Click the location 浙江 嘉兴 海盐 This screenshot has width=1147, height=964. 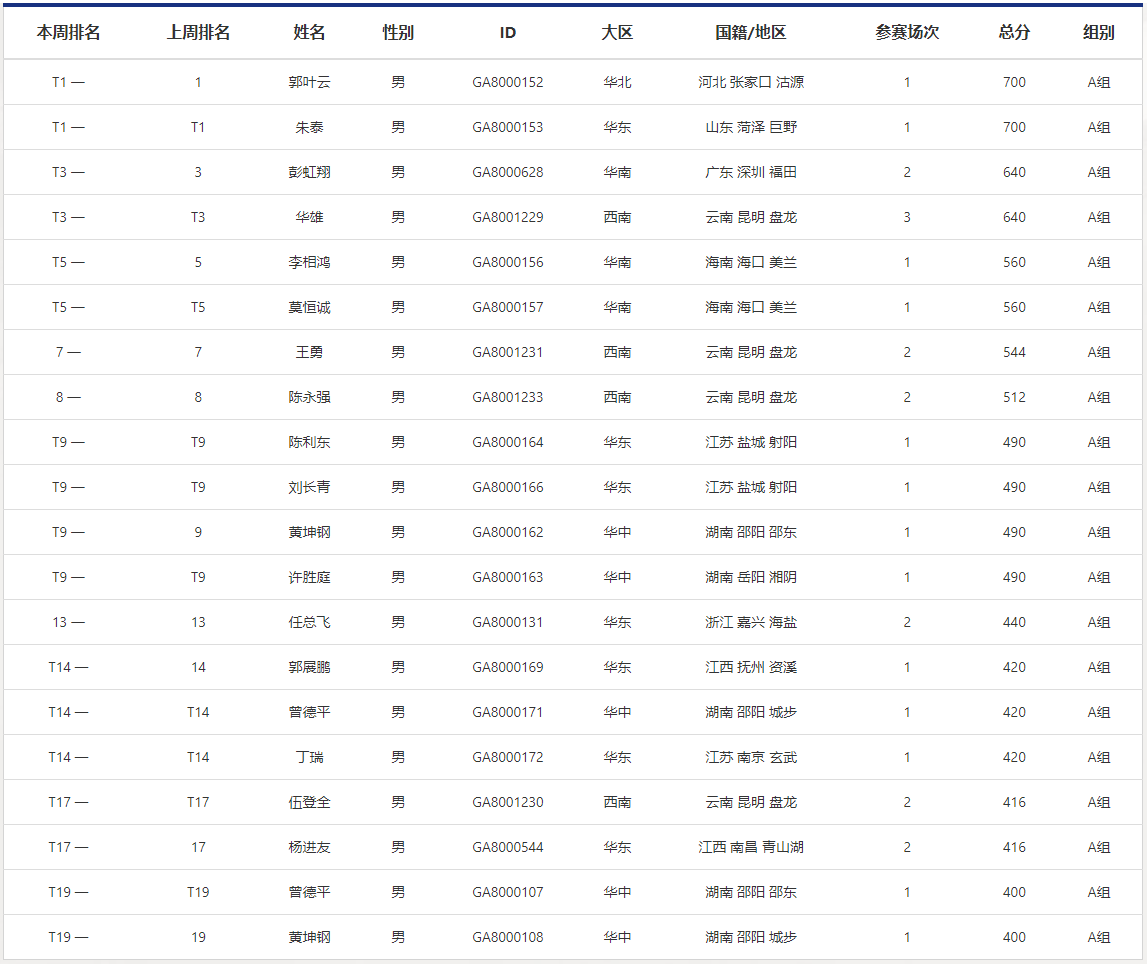[x=751, y=622]
